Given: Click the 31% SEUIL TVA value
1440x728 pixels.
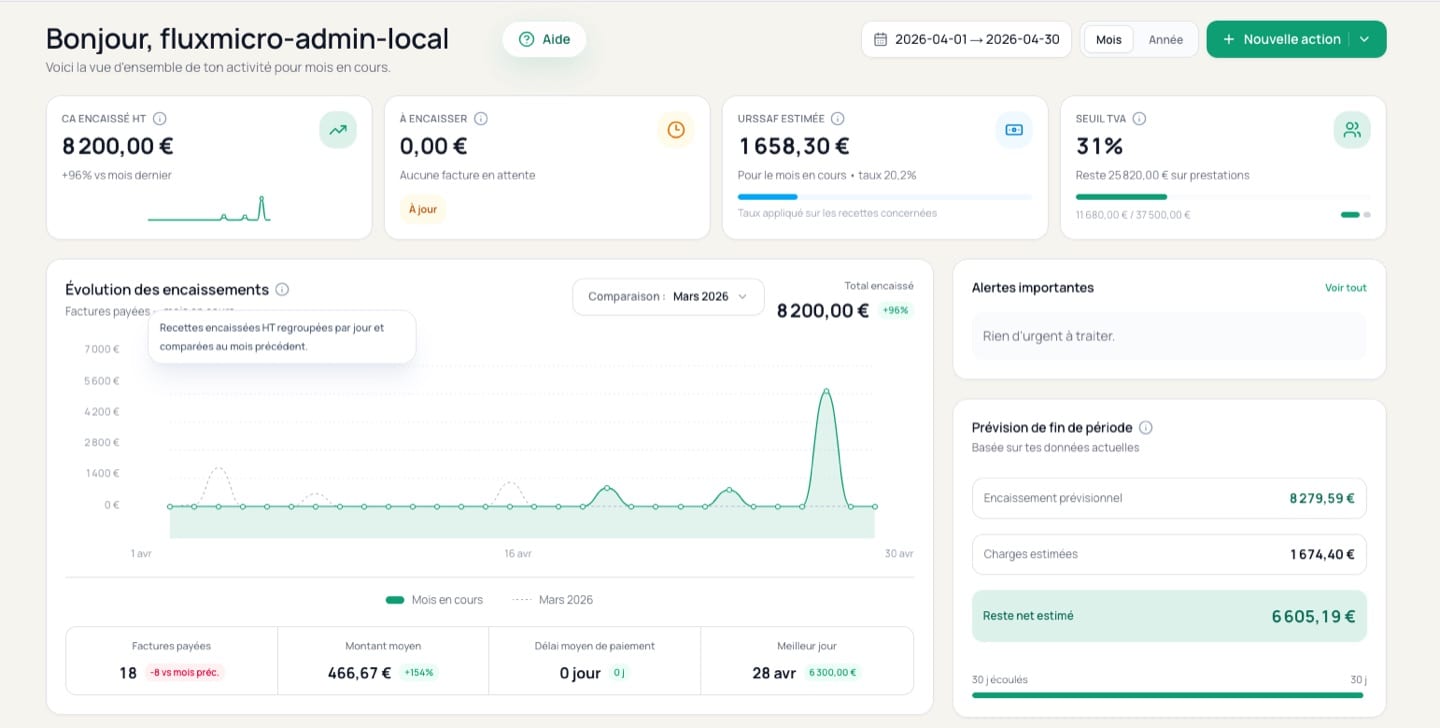Looking at the screenshot, I should click(x=1100, y=147).
